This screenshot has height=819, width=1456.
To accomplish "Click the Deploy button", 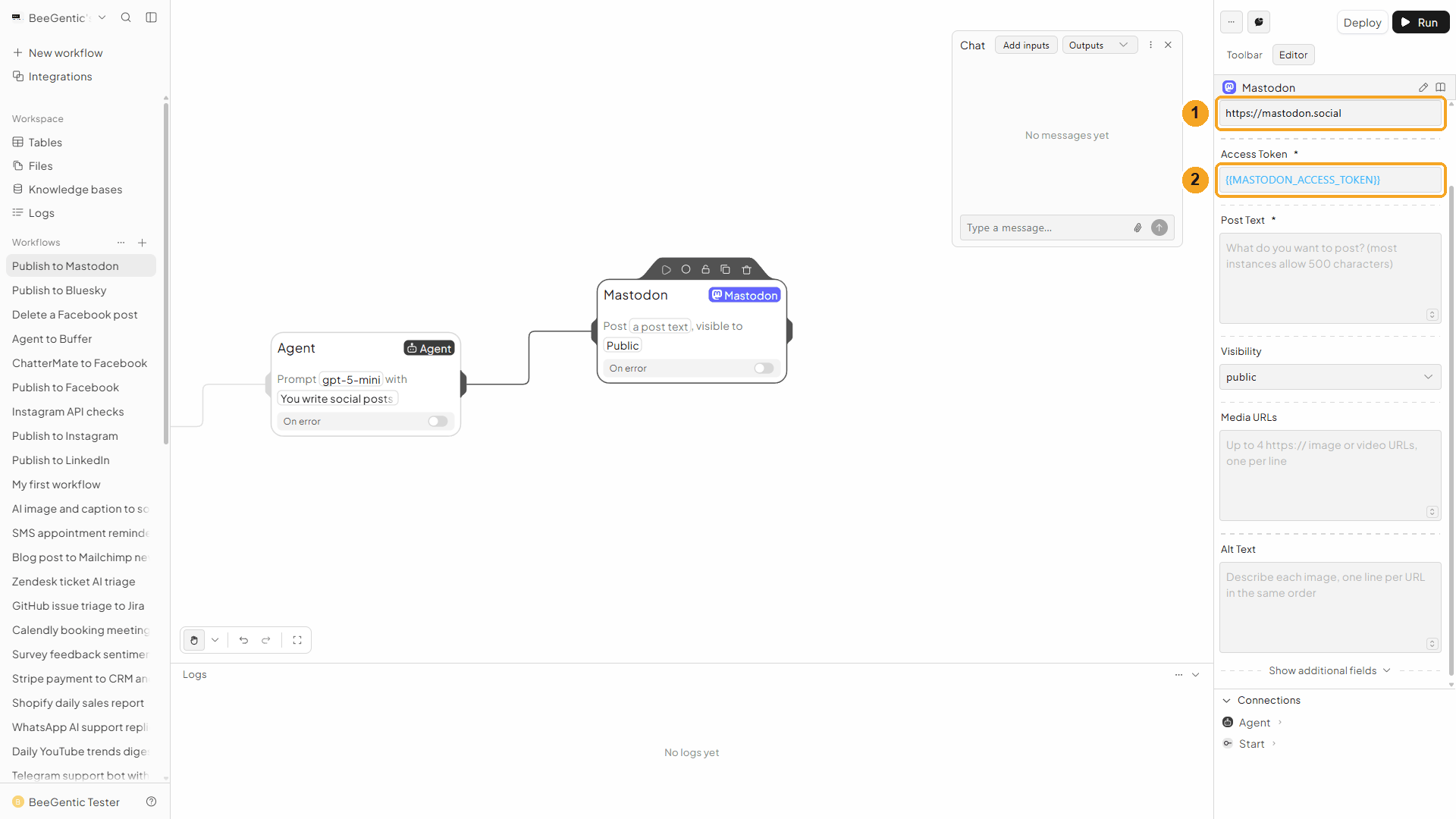I will click(x=1362, y=22).
